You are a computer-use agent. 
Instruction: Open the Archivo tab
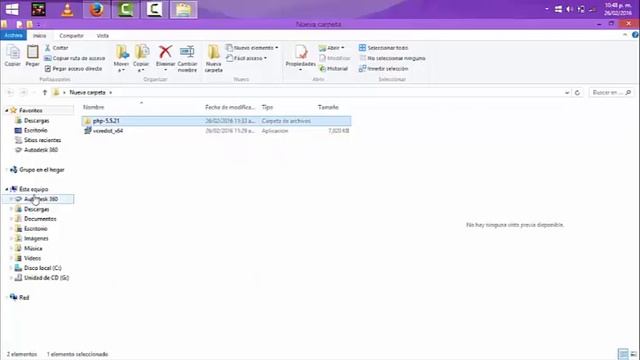(x=13, y=36)
